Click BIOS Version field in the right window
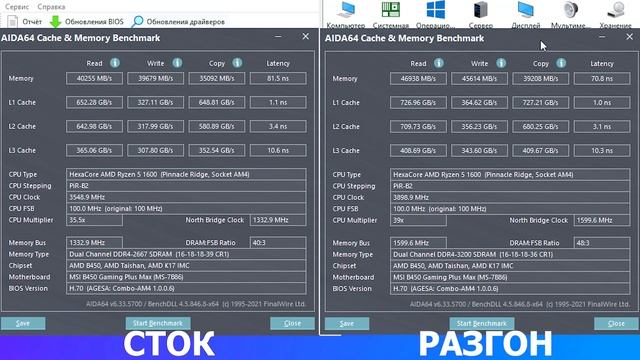 [x=510, y=289]
